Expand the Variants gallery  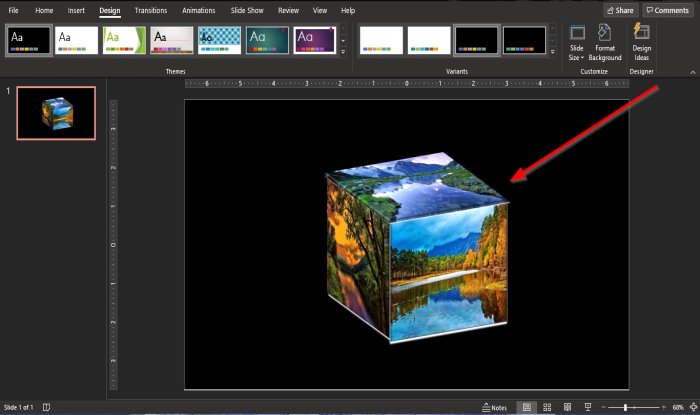[553, 52]
